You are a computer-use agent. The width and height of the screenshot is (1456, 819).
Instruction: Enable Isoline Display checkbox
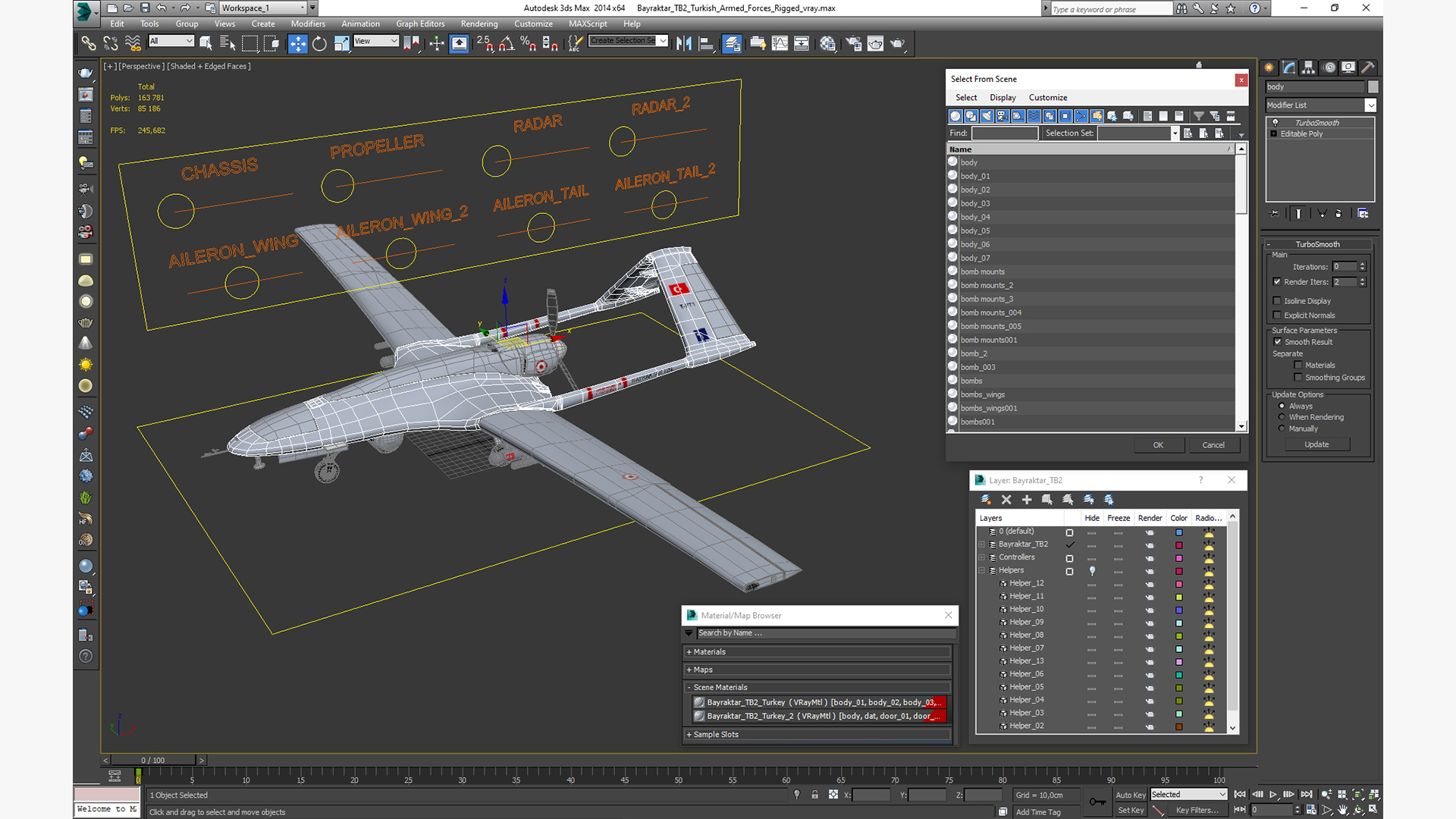point(1277,301)
